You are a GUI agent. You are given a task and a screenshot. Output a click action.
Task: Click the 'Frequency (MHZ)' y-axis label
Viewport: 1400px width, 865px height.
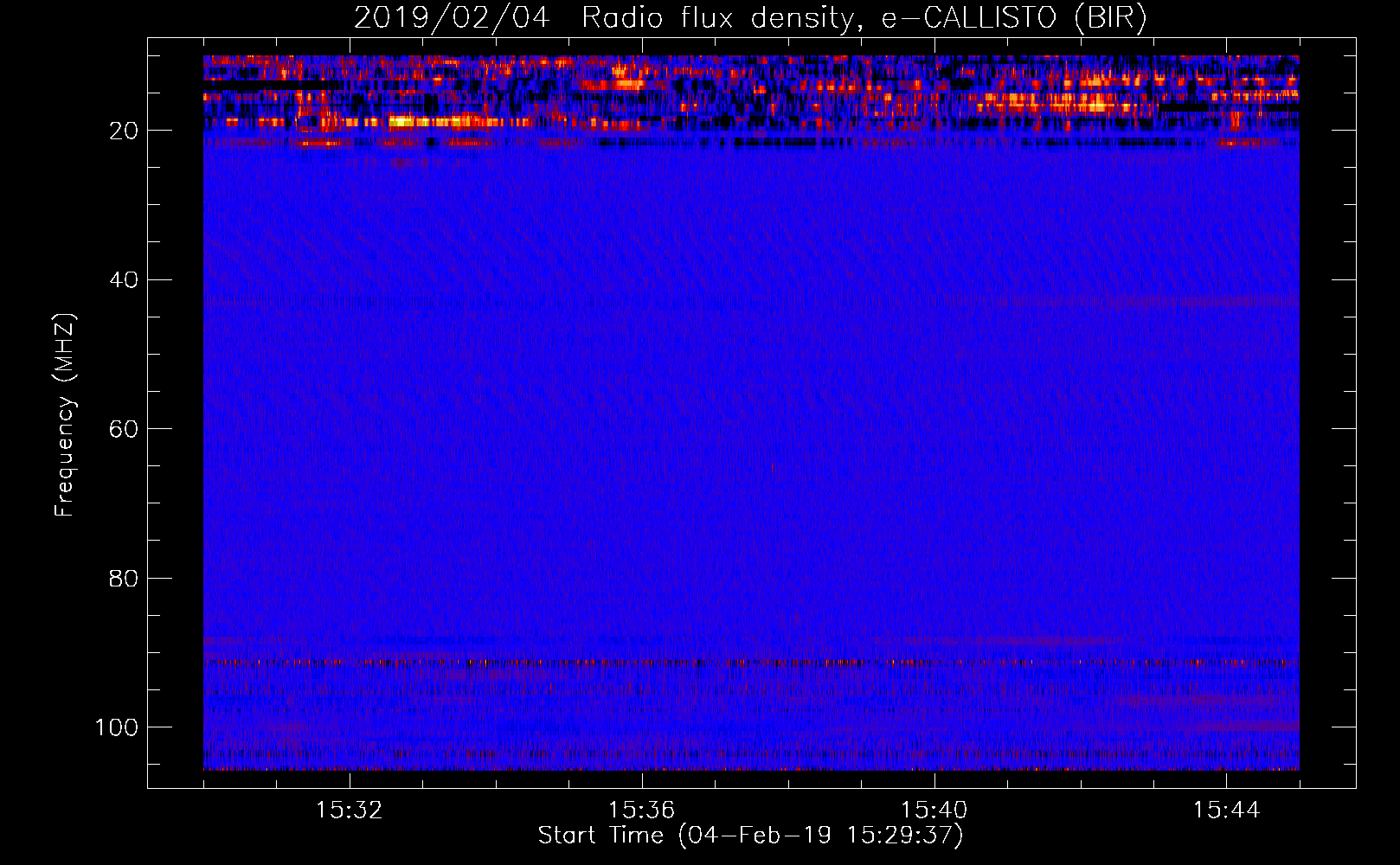pos(66,414)
